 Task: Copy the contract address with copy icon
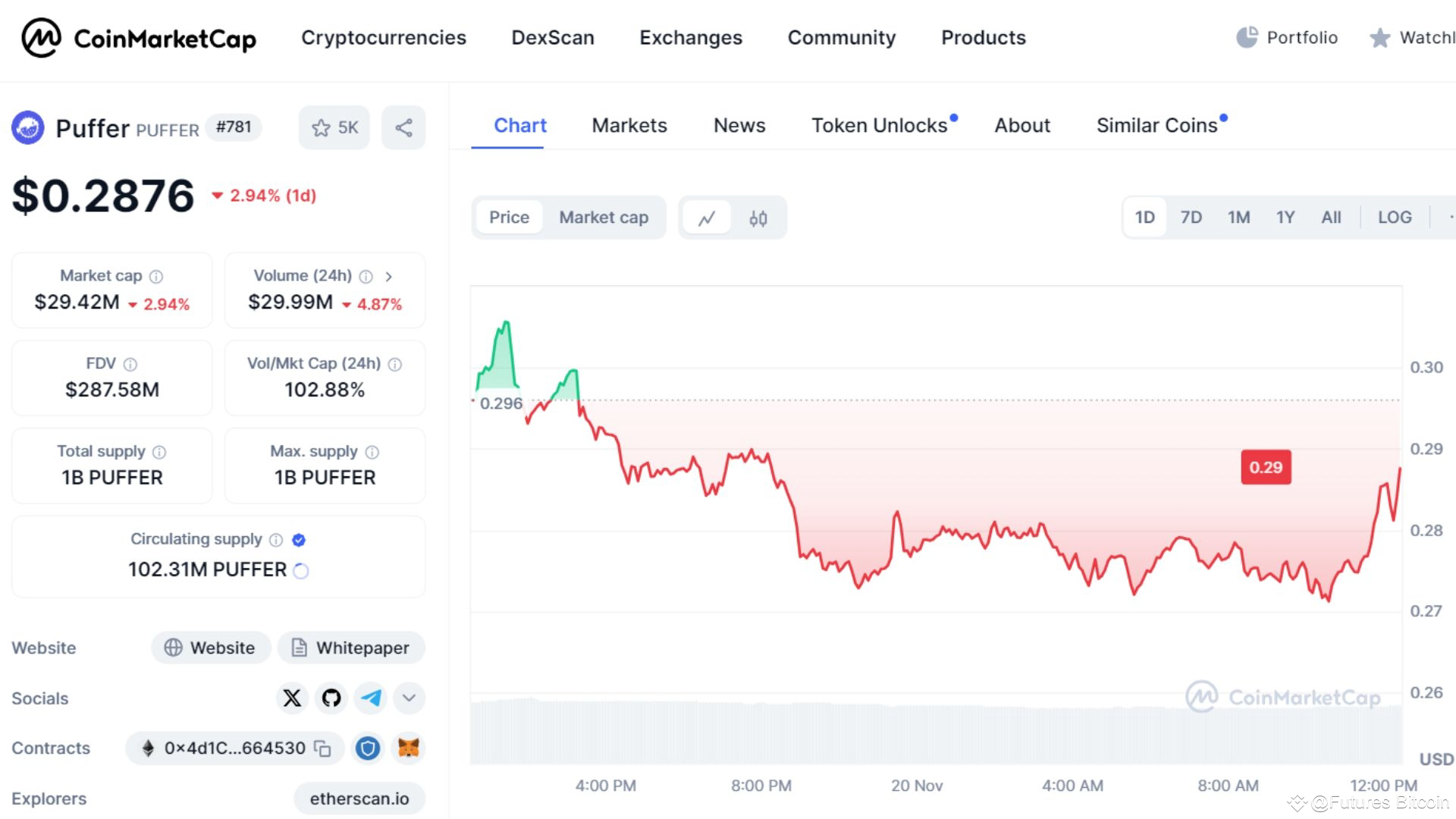point(322,748)
